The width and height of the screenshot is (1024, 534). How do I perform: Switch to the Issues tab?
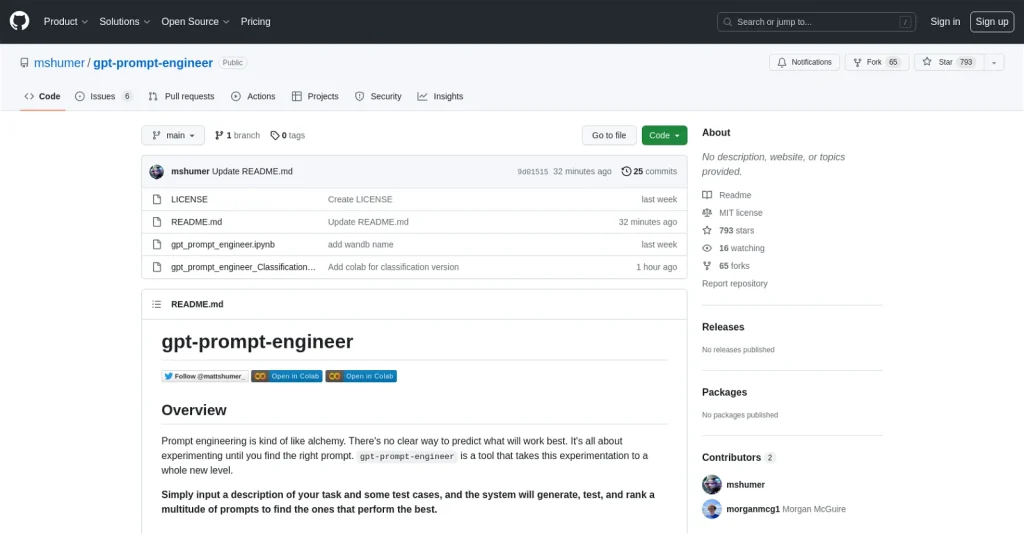(104, 96)
